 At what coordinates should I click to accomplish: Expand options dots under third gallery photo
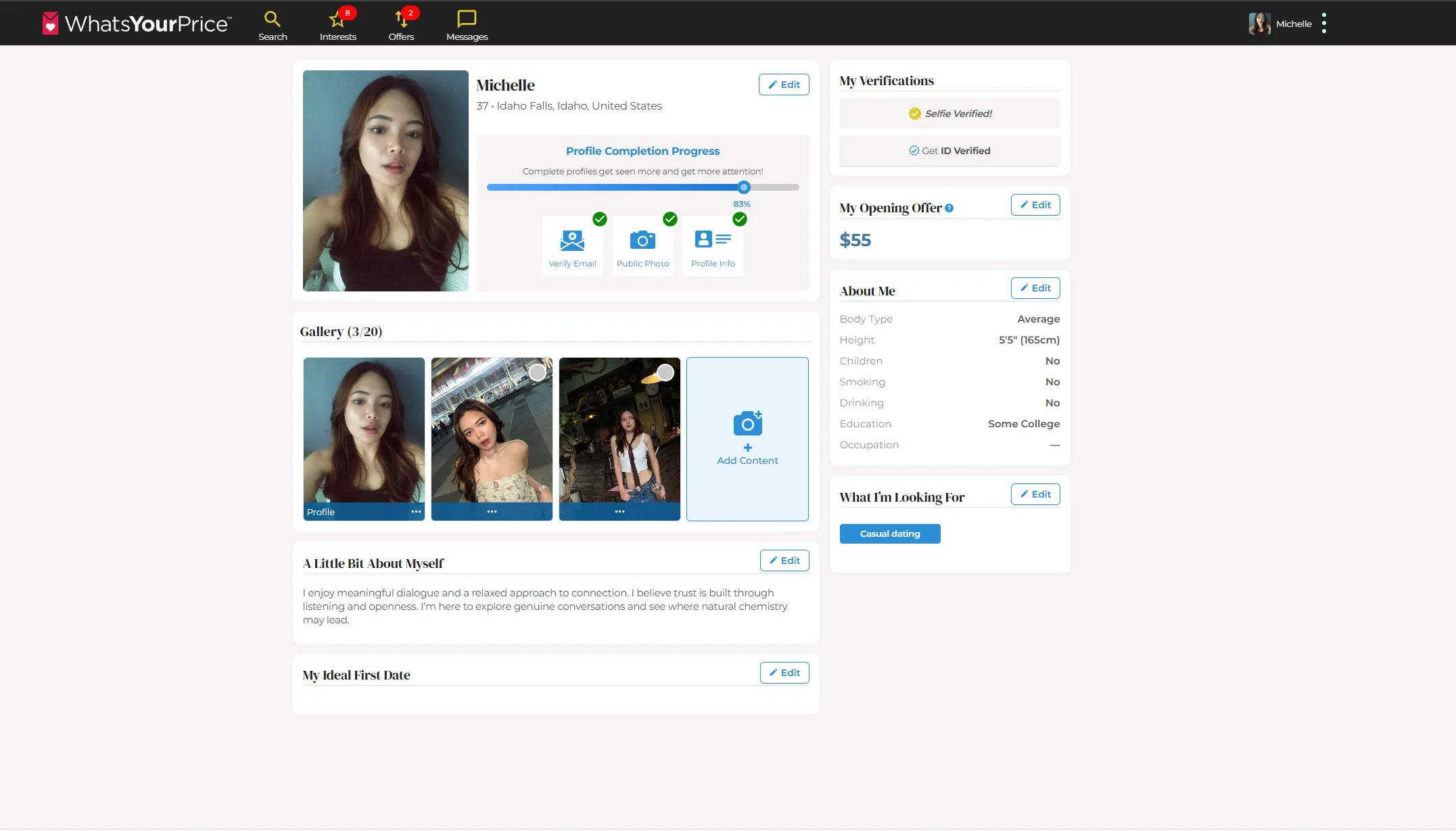pyautogui.click(x=619, y=512)
